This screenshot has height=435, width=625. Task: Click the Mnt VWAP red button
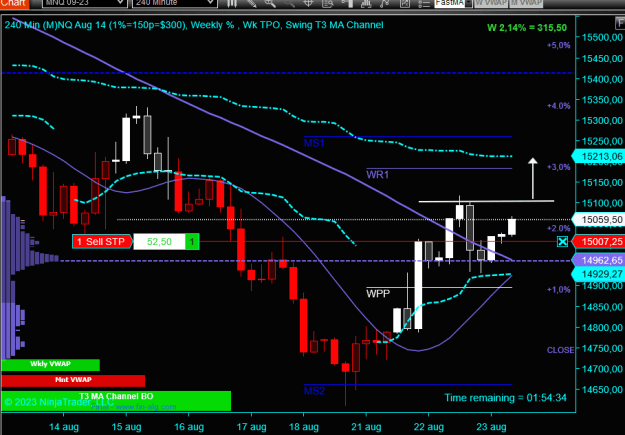point(73,380)
